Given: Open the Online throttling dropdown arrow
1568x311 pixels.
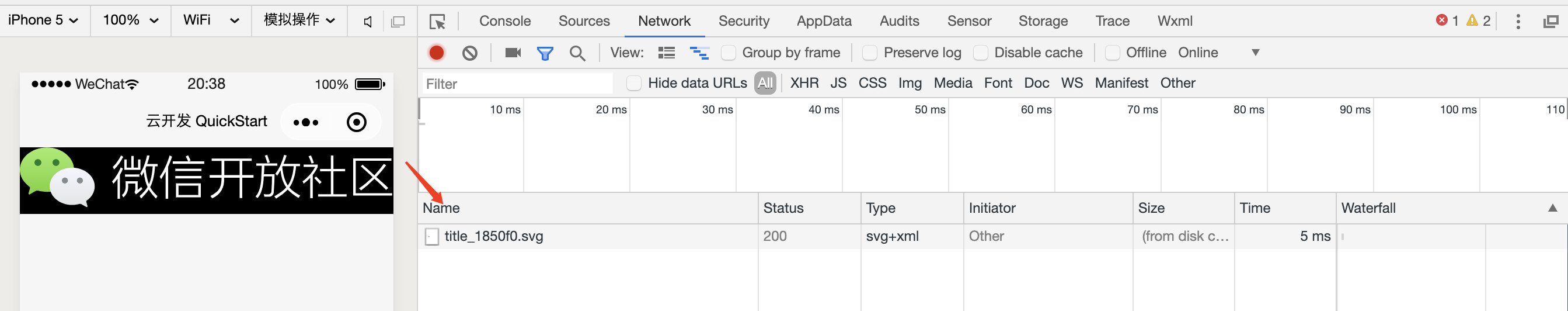Looking at the screenshot, I should (x=1255, y=53).
